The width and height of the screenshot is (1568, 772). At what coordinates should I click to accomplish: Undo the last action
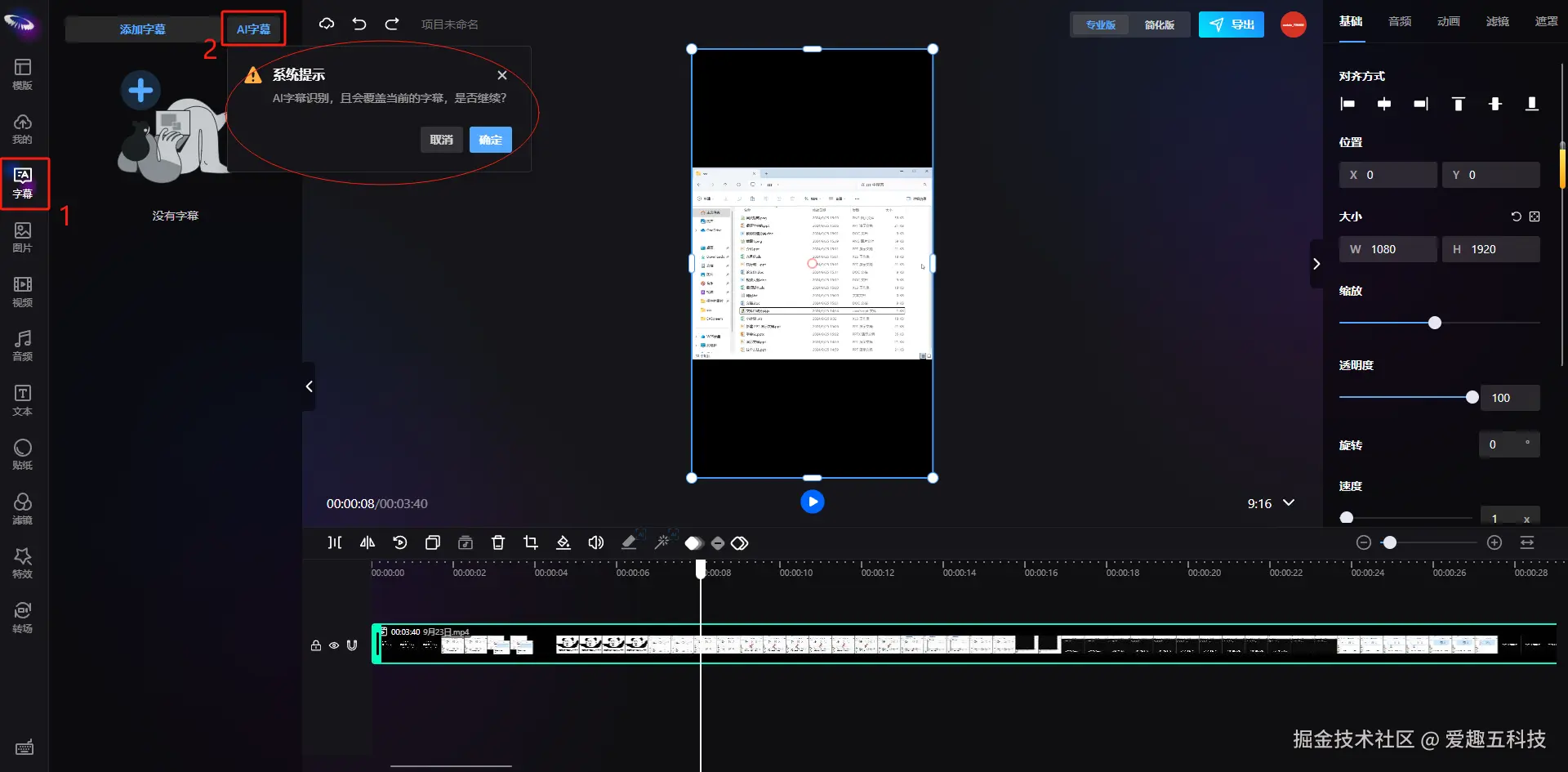(359, 24)
